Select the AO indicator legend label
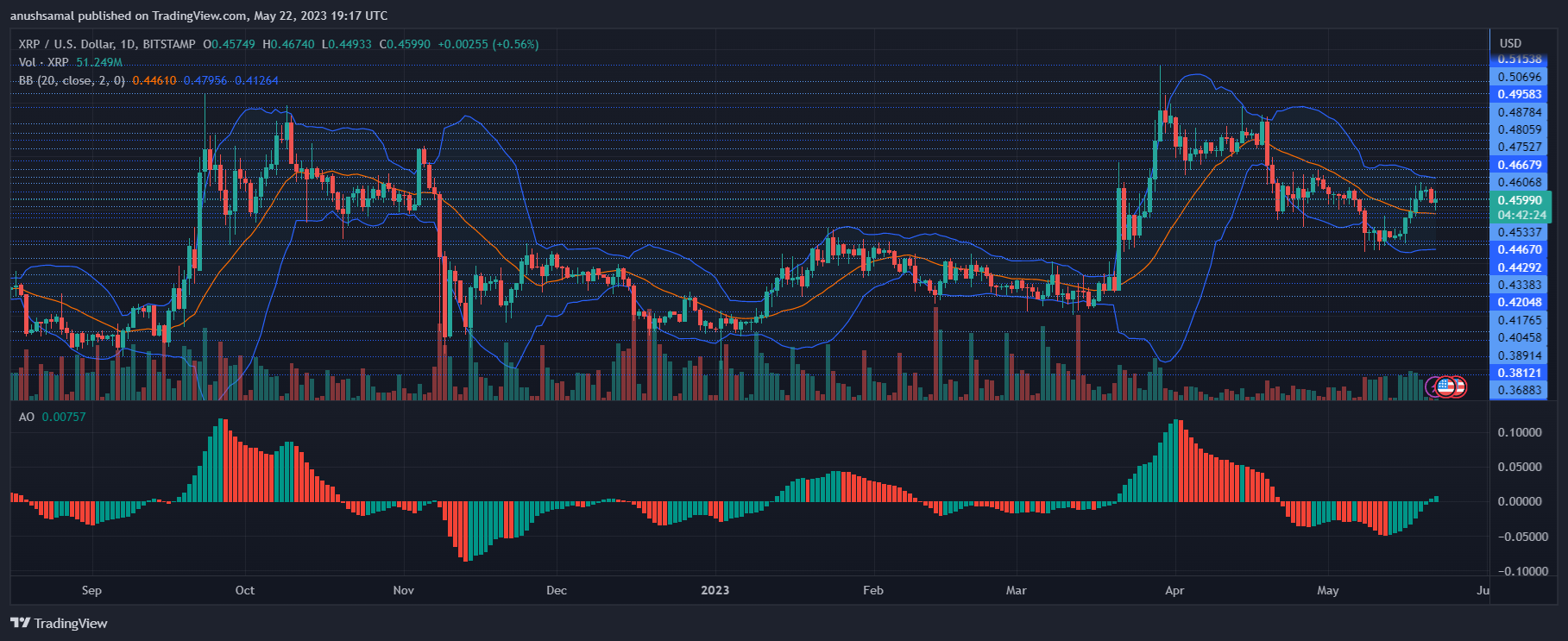 tap(27, 417)
